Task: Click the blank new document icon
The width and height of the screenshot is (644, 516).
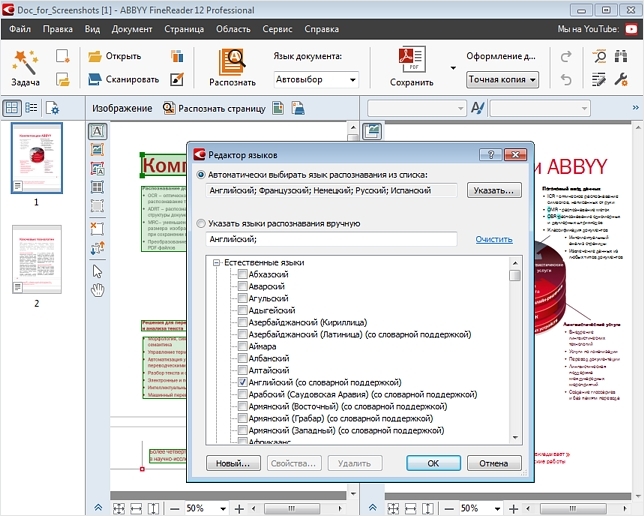Action: click(62, 56)
